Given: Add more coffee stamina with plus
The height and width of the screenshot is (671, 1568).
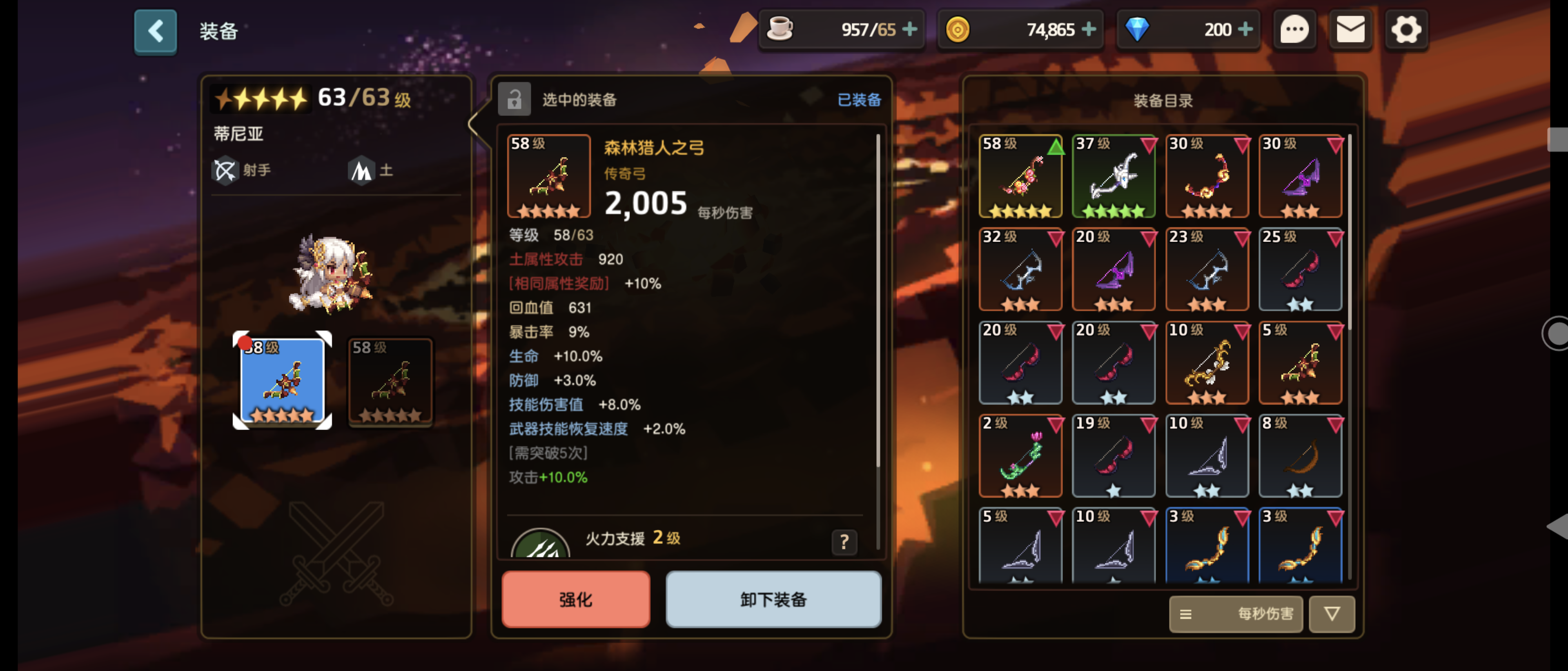Looking at the screenshot, I should (x=909, y=29).
